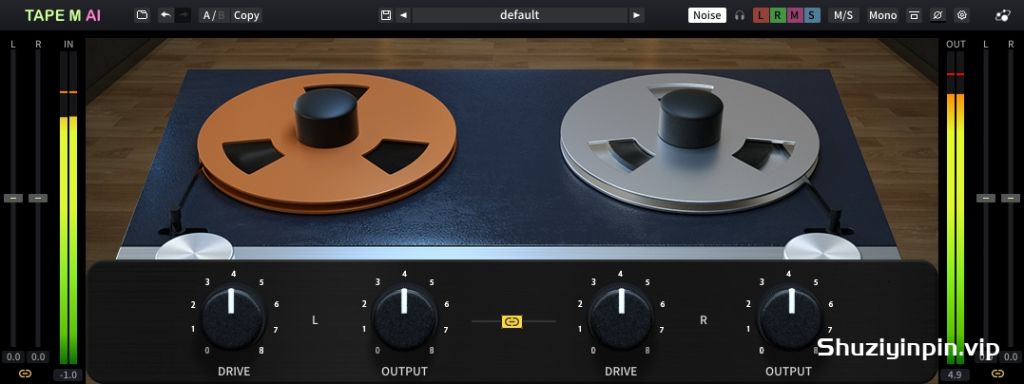Select the blue S side channel button
Image resolution: width=1024 pixels, height=384 pixels.
click(x=812, y=15)
